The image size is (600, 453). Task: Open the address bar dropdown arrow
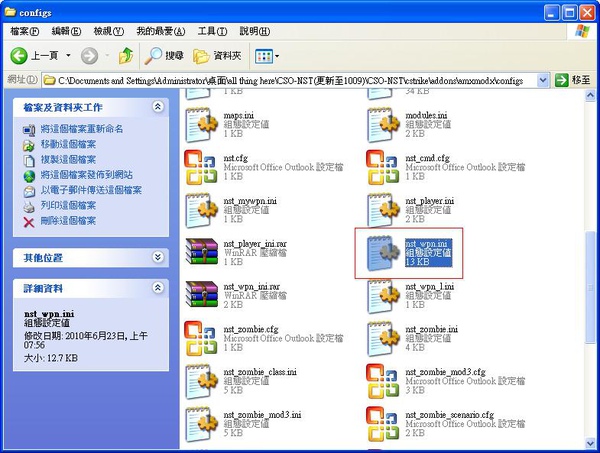tap(543, 80)
